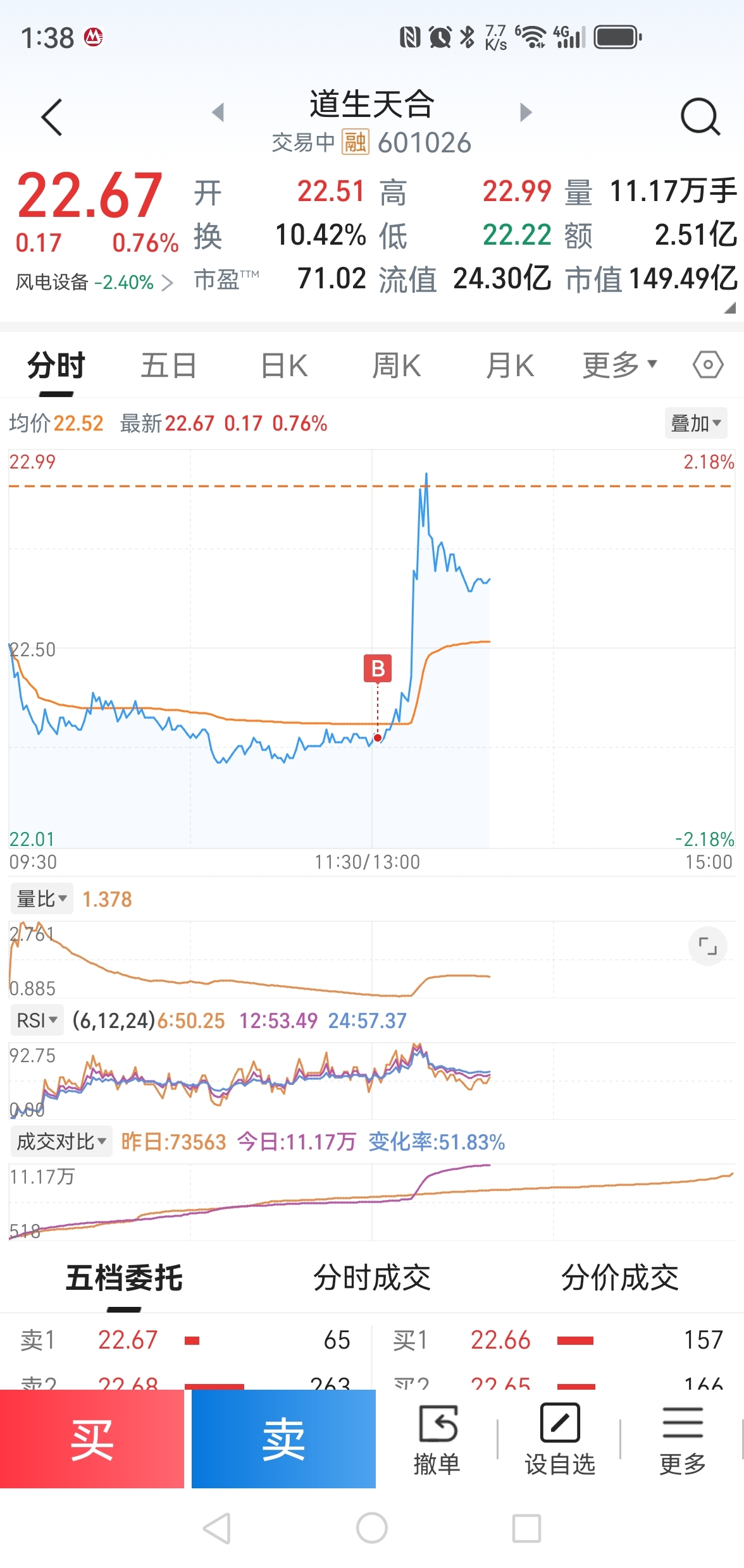Tap the 设自选 add to watchlist icon

point(560,1438)
